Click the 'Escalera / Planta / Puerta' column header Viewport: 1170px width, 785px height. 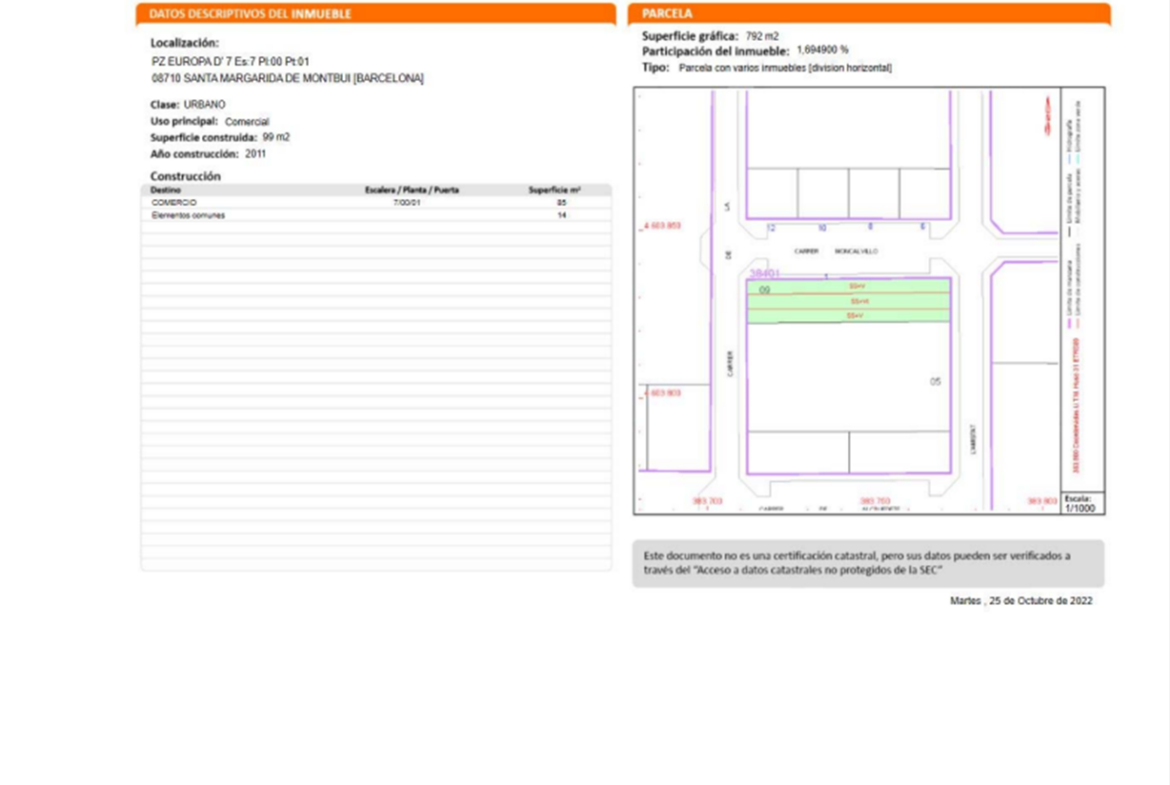tap(412, 189)
